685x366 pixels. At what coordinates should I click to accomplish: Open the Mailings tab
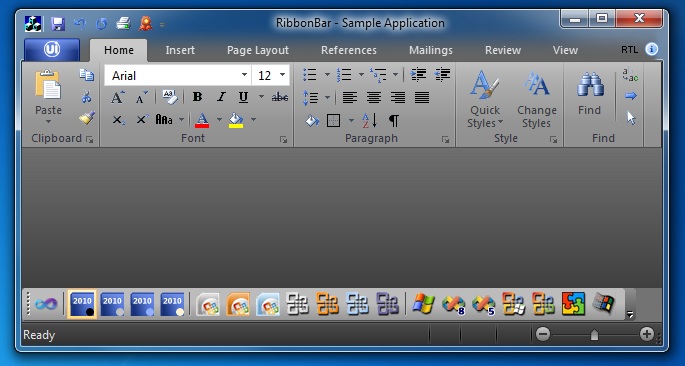tap(431, 51)
